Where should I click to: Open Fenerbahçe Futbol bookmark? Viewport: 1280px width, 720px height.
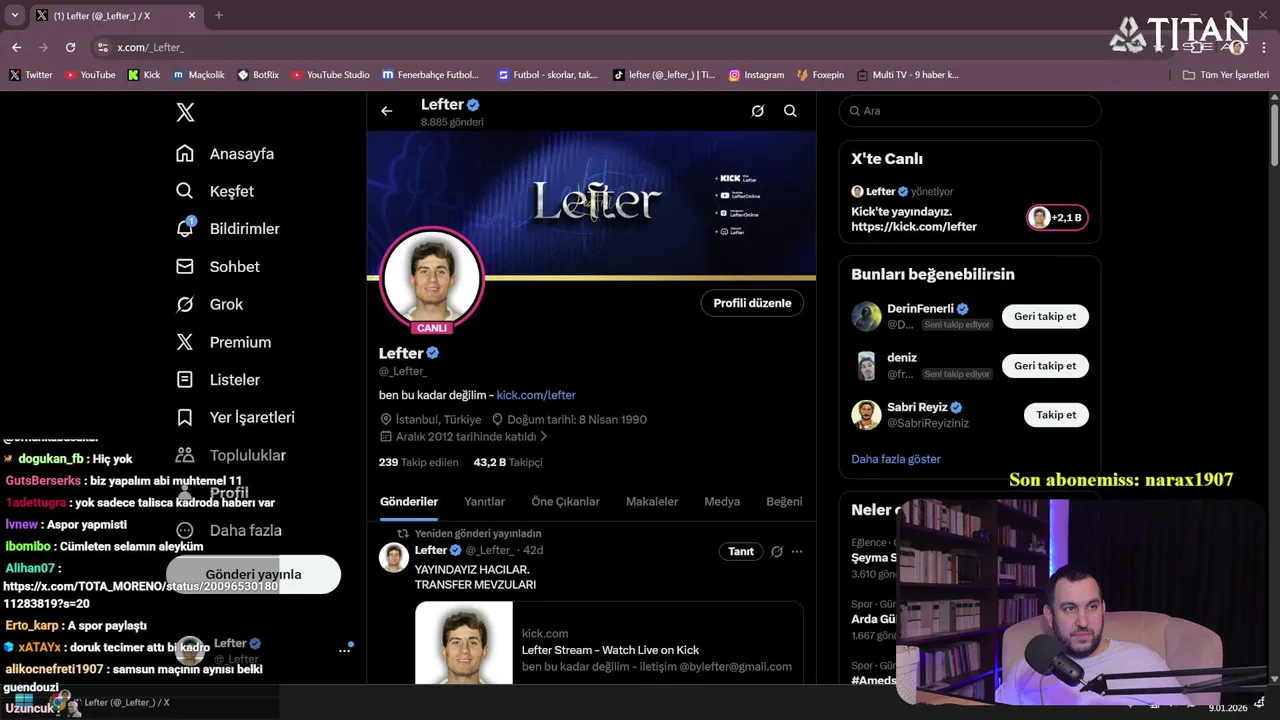click(431, 75)
